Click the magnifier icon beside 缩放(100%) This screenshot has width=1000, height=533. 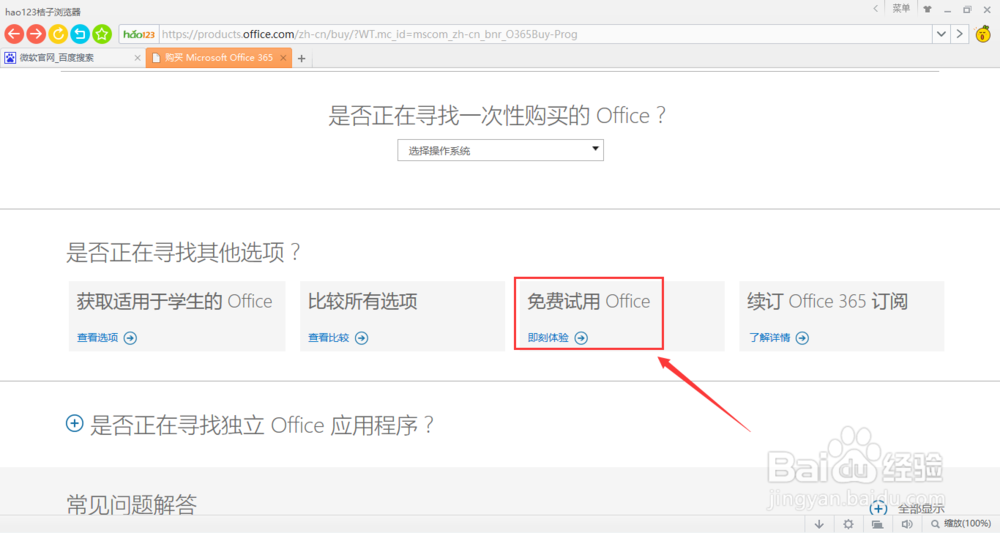[x=936, y=524]
